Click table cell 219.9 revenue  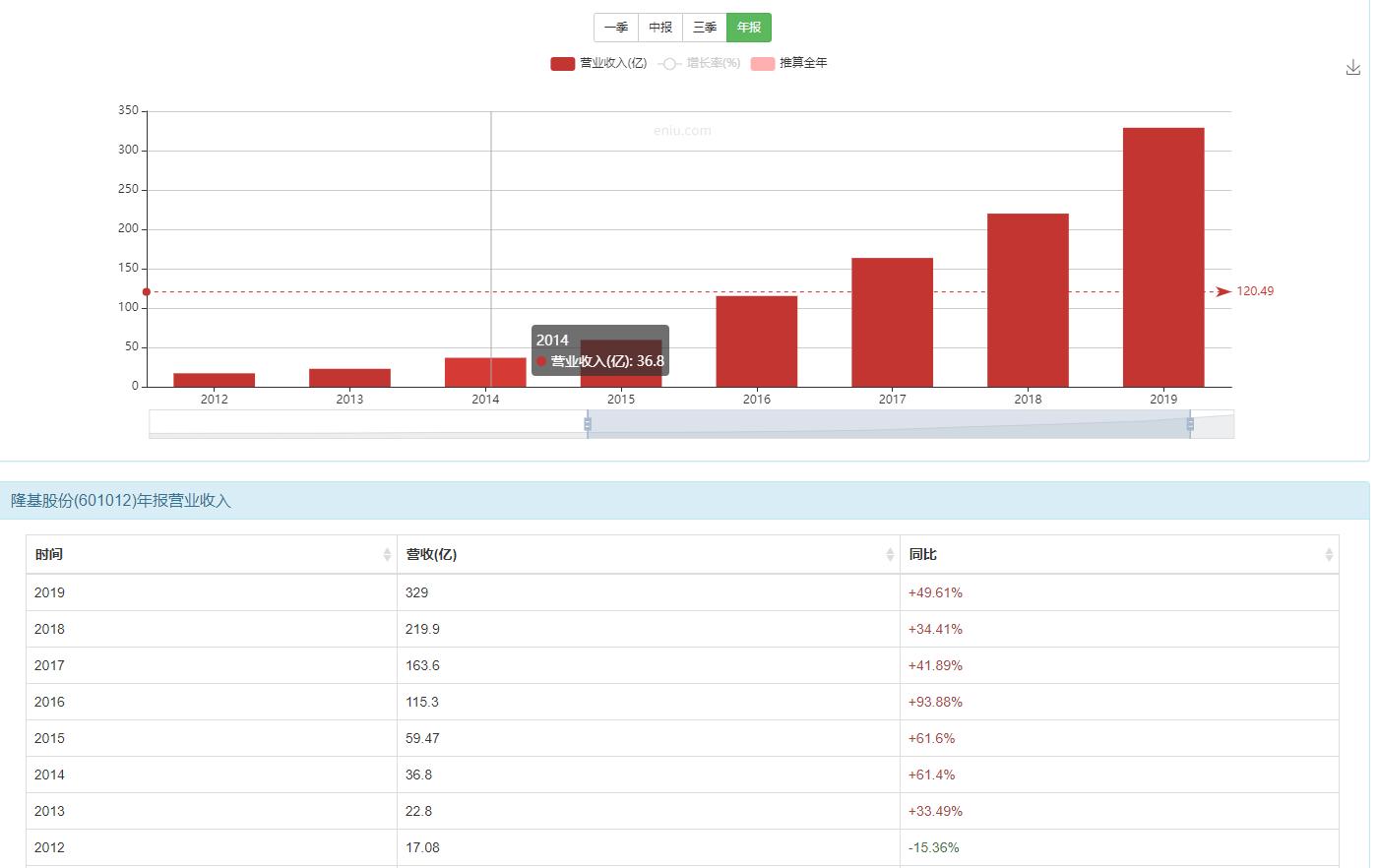coord(649,629)
